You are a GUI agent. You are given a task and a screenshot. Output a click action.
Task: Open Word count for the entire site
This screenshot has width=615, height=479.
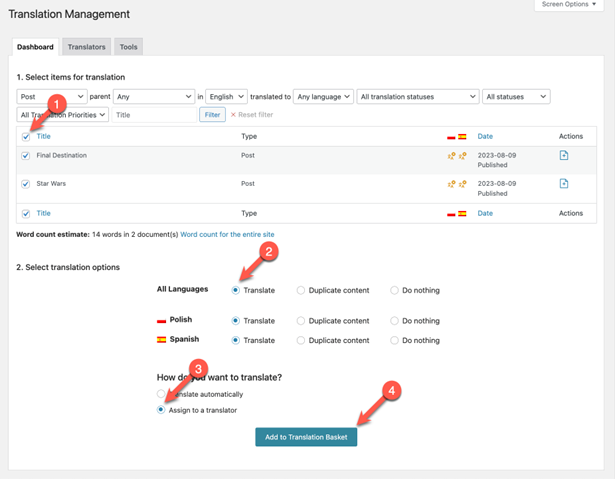click(227, 234)
